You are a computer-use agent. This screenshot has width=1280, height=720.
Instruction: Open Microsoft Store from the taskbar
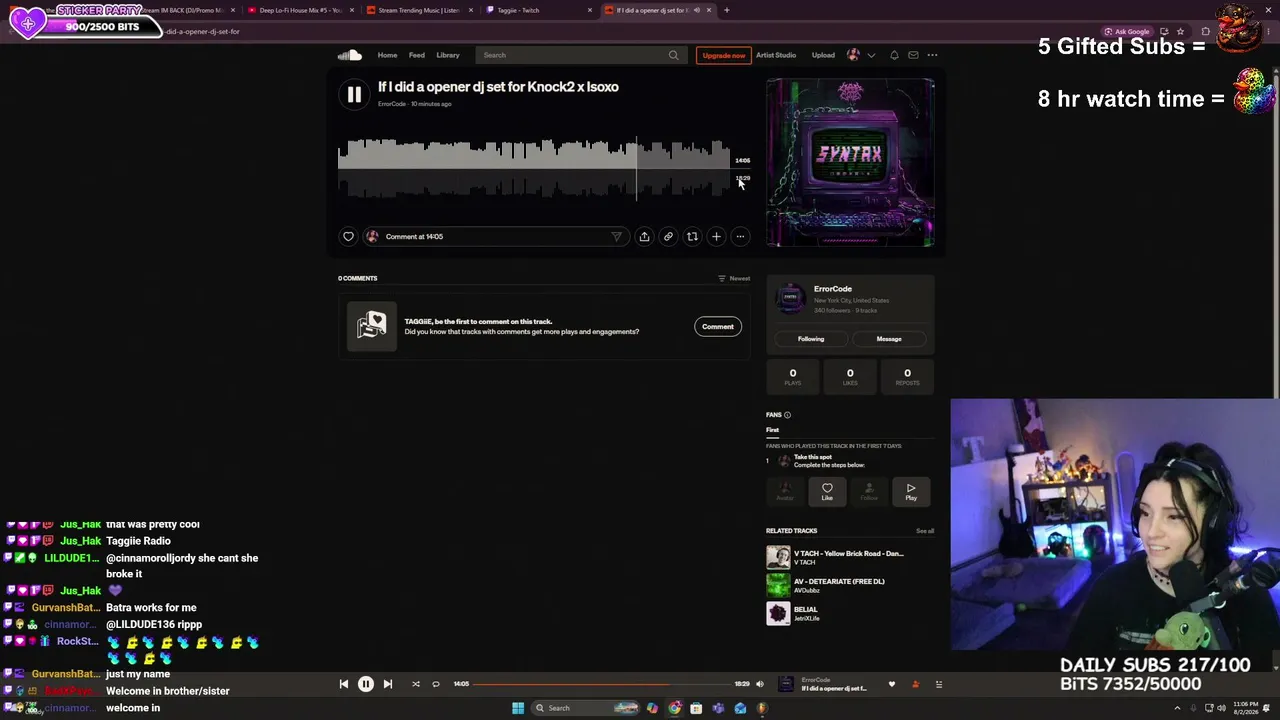[696, 708]
